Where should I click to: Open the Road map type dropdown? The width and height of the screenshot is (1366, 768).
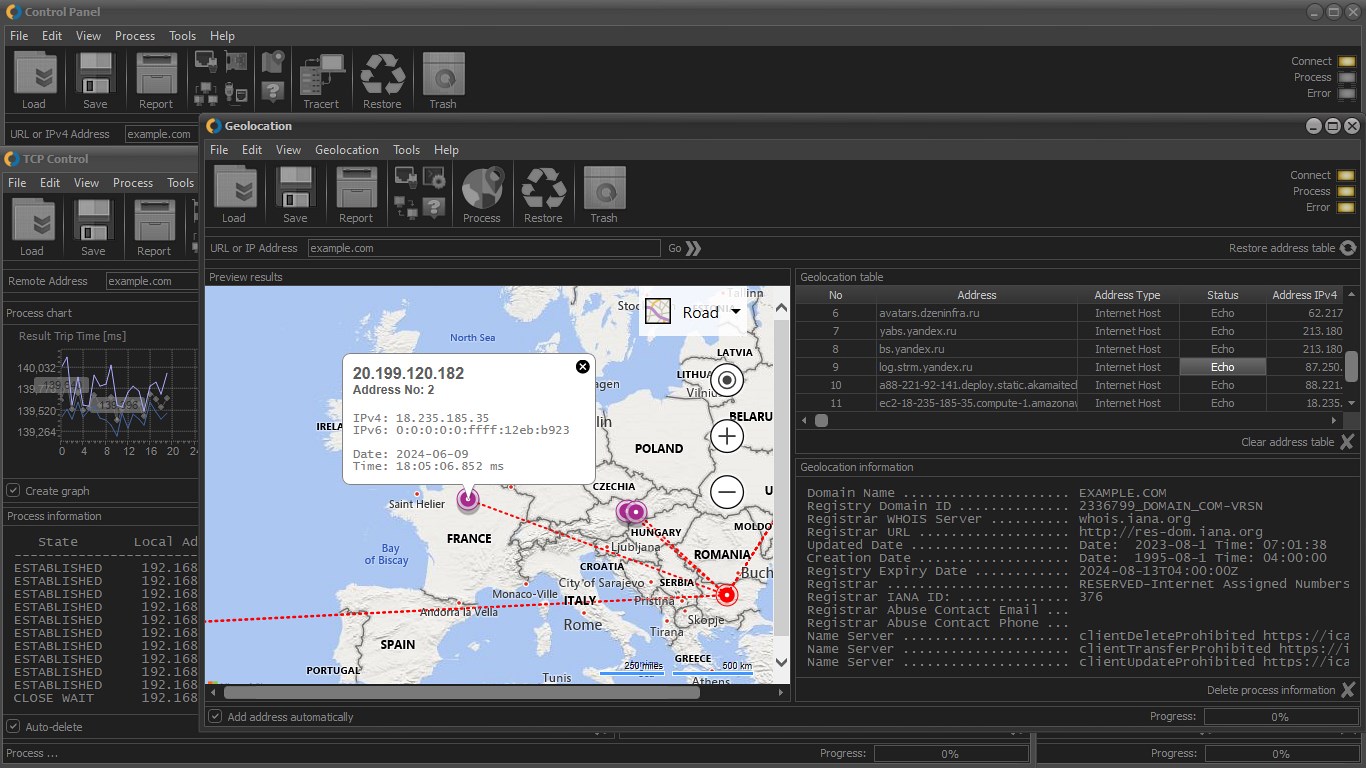pos(699,312)
